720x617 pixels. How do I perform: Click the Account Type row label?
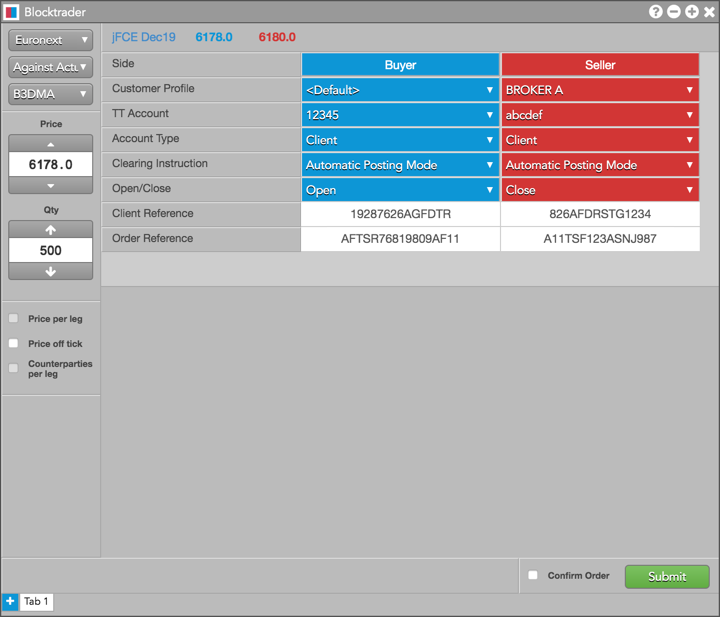pyautogui.click(x=146, y=138)
